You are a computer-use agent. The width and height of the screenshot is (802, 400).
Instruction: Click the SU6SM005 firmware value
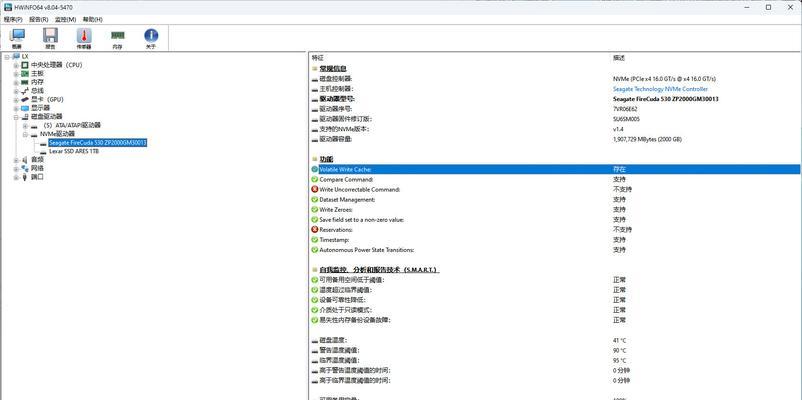(626, 119)
